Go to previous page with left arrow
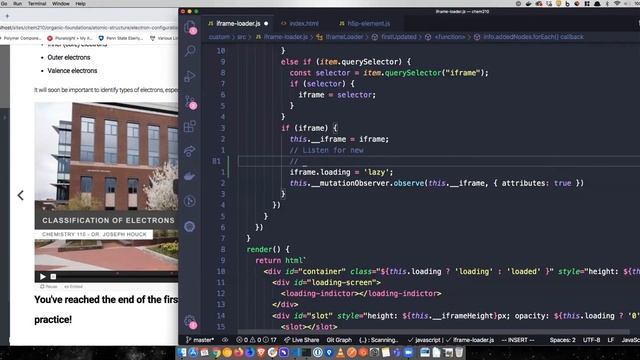 click(x=20, y=195)
